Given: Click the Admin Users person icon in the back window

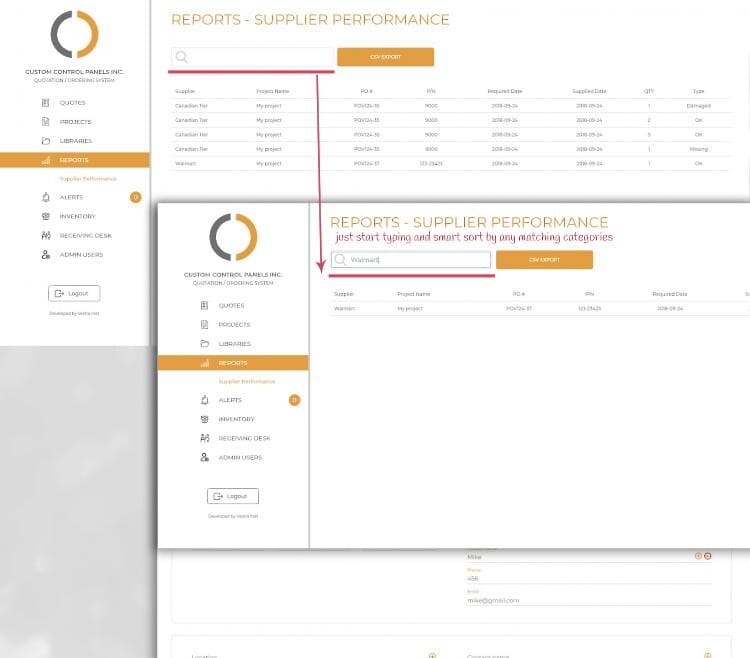Looking at the screenshot, I should point(45,254).
